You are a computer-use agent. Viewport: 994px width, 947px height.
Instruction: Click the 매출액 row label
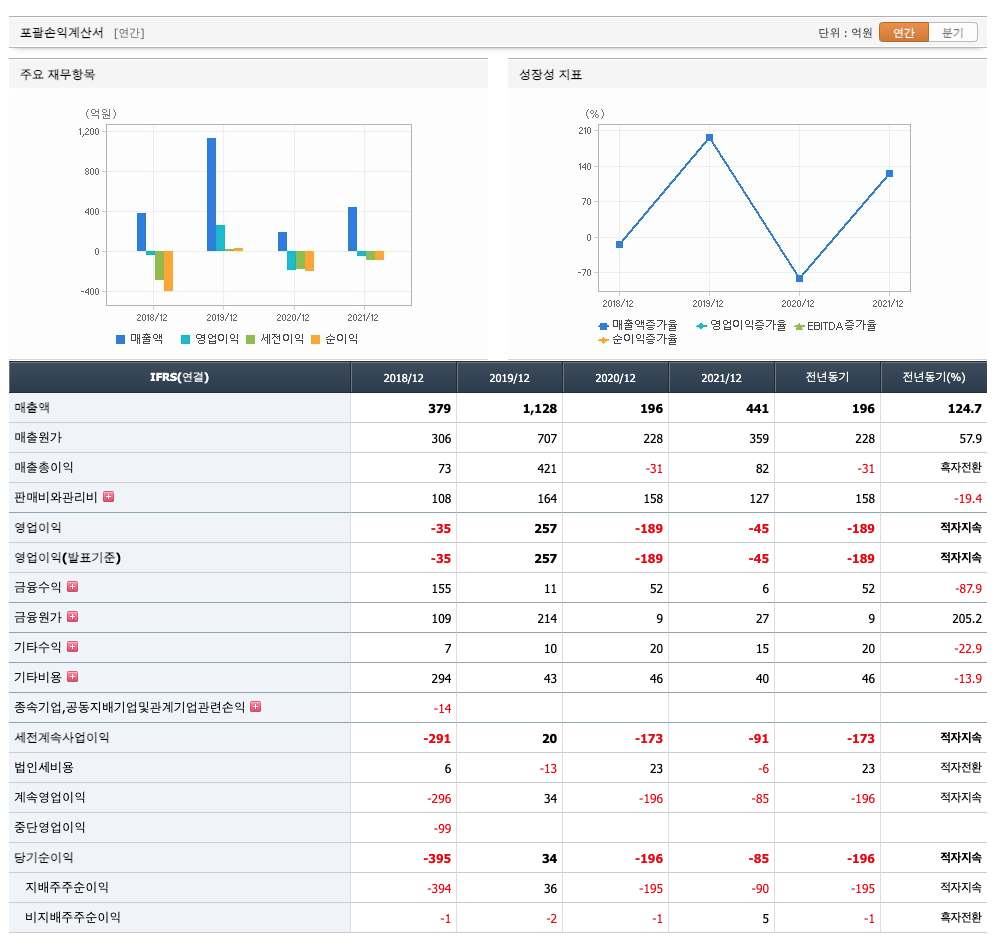click(32, 408)
